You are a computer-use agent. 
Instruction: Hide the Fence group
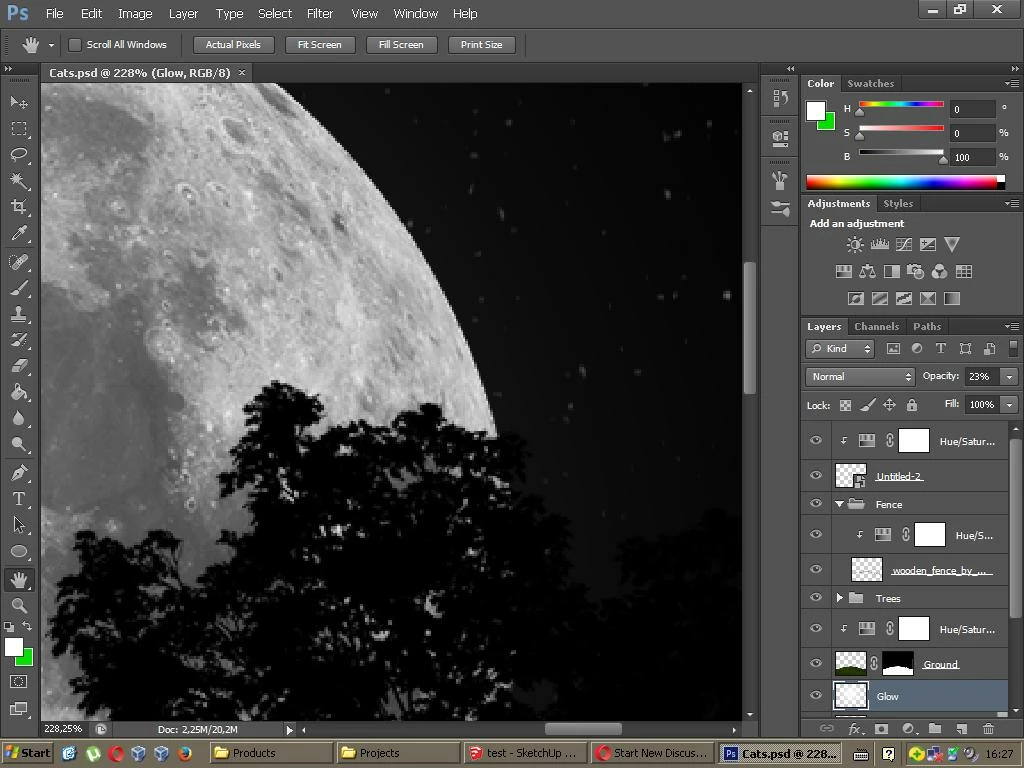(x=816, y=504)
